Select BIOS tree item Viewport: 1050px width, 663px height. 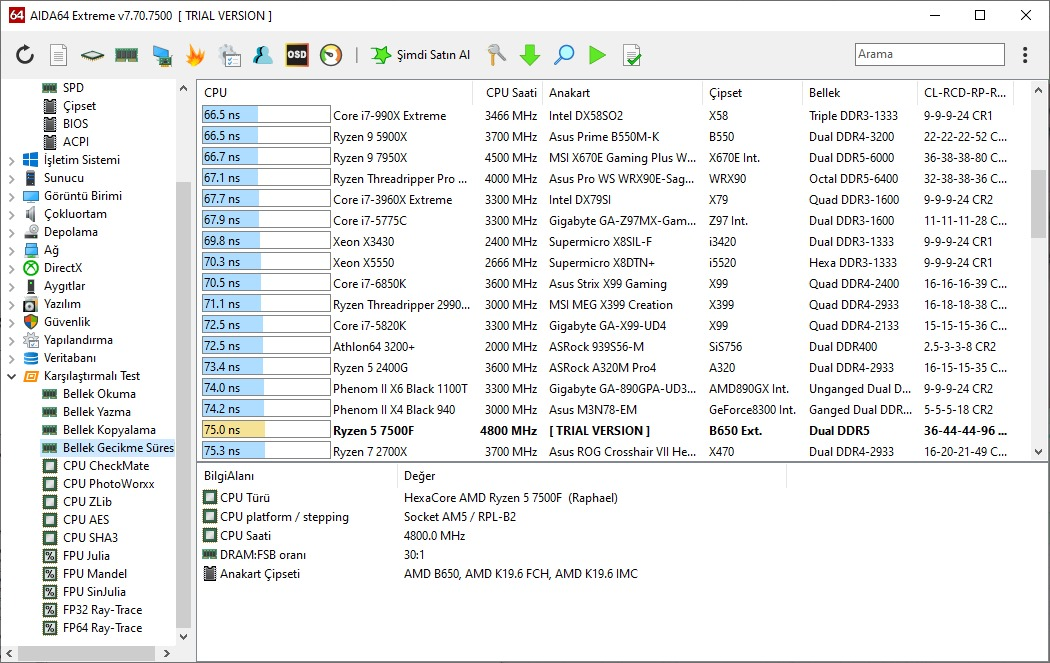click(75, 124)
